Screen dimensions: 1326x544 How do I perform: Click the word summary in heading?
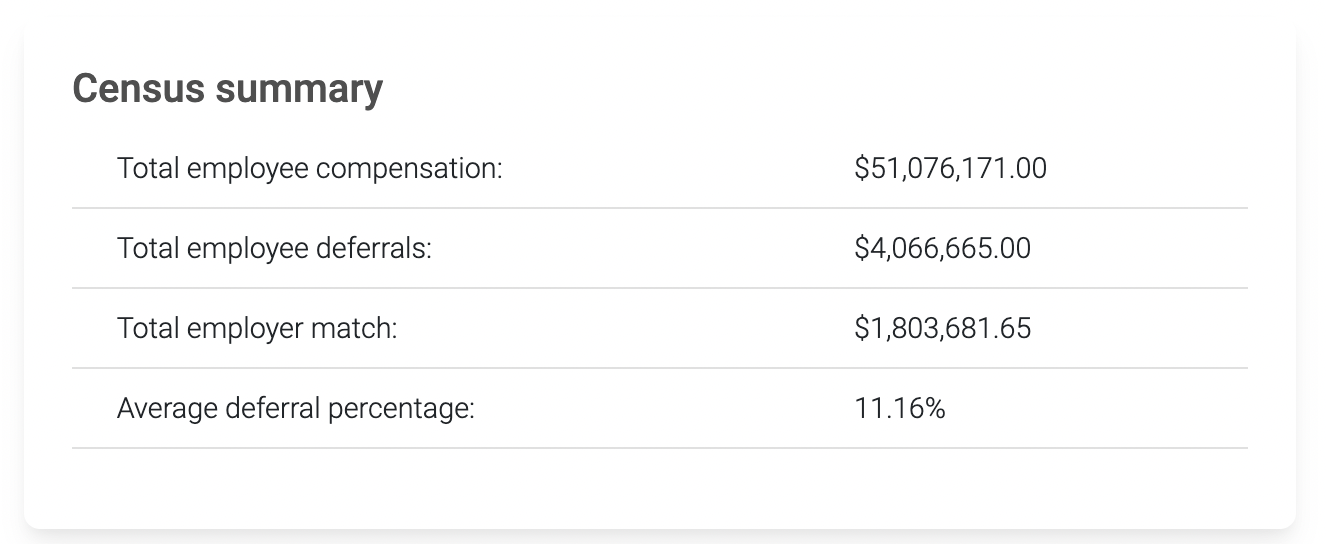pos(298,91)
